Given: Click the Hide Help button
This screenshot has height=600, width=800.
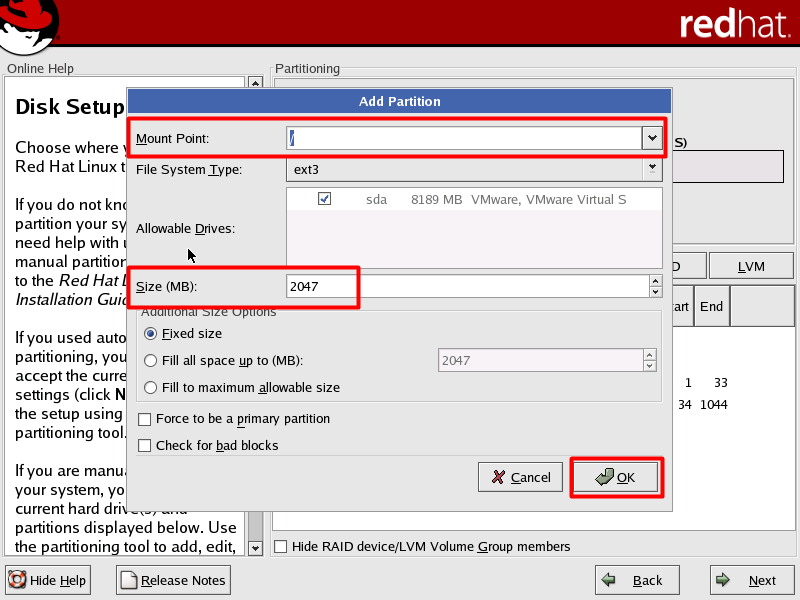Looking at the screenshot, I should pos(48,580).
